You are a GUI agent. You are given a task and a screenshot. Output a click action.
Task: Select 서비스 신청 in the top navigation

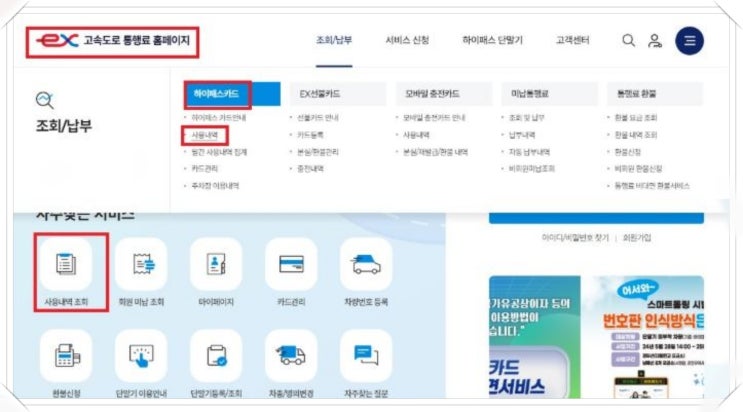407,40
